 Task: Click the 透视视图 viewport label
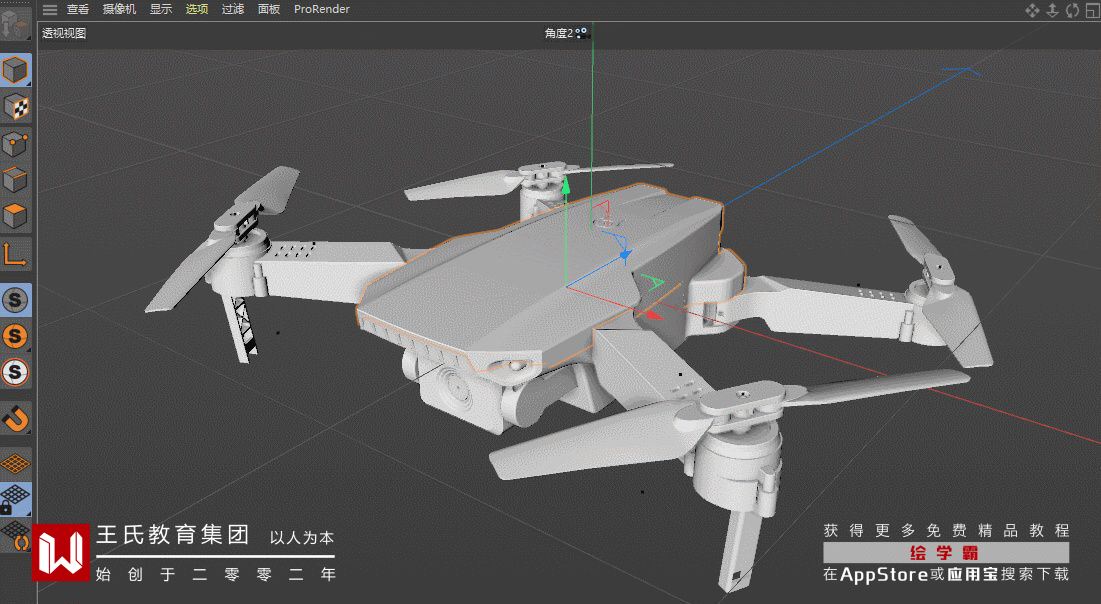64,33
